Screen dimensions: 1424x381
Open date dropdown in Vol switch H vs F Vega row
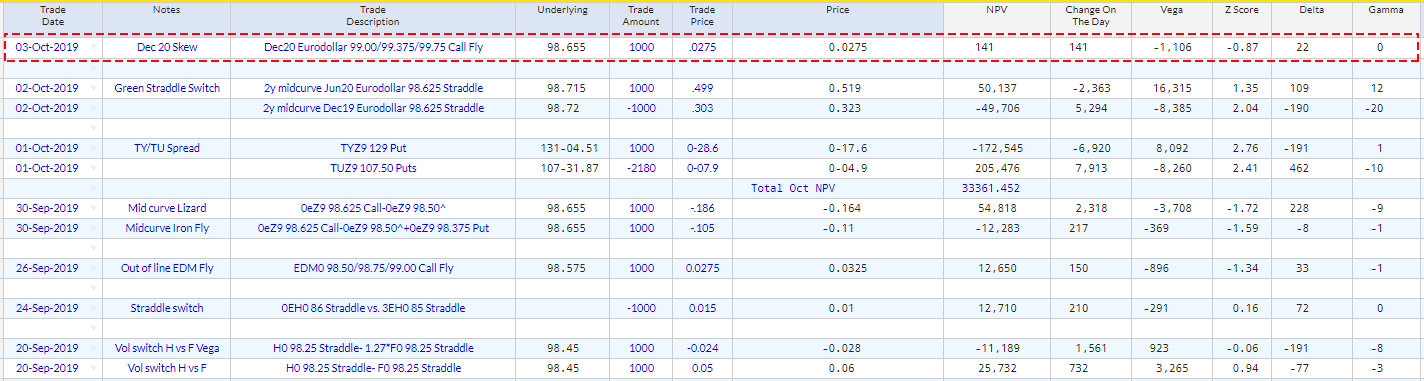coord(95,348)
